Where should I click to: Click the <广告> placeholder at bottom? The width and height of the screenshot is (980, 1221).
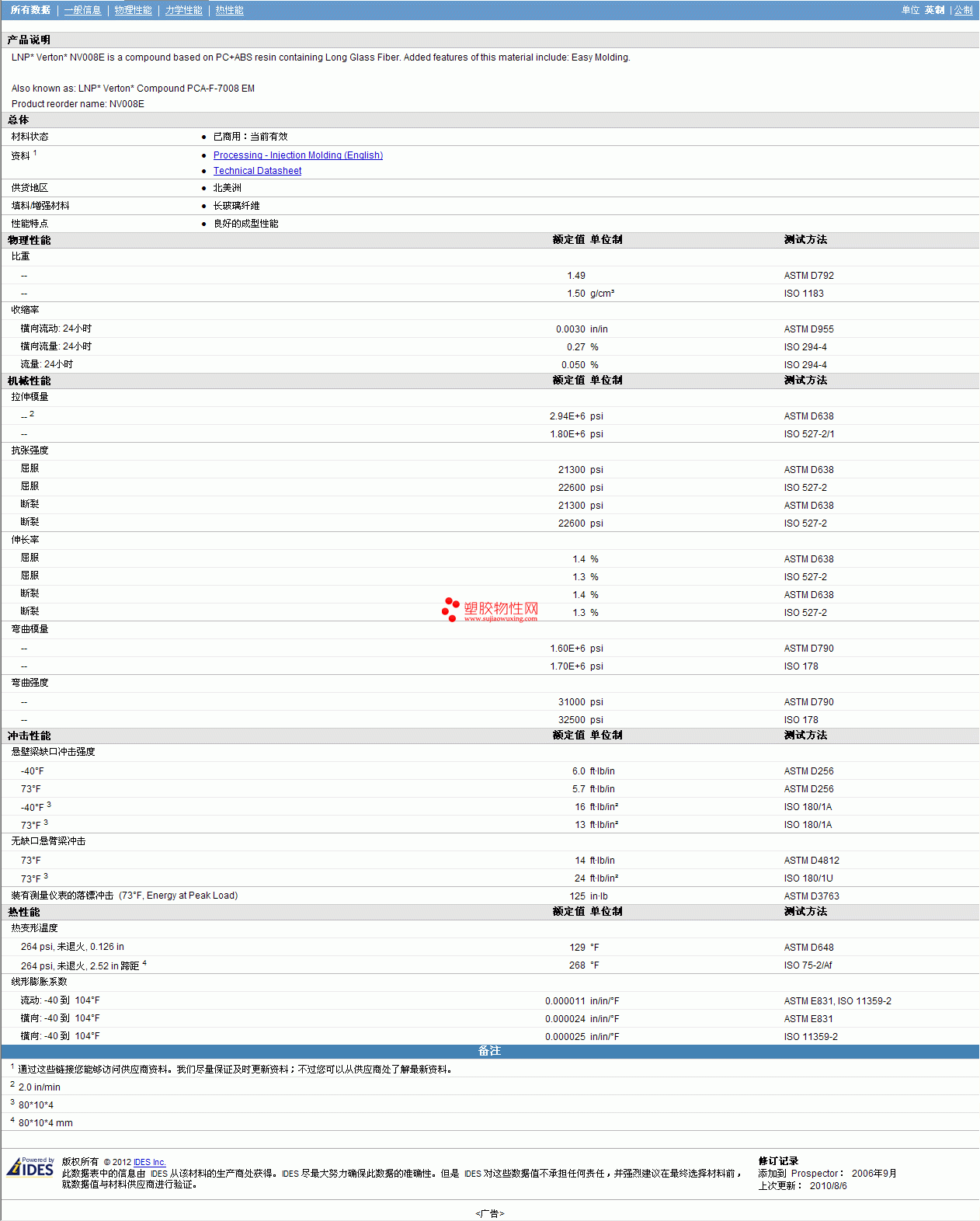pyautogui.click(x=489, y=1213)
